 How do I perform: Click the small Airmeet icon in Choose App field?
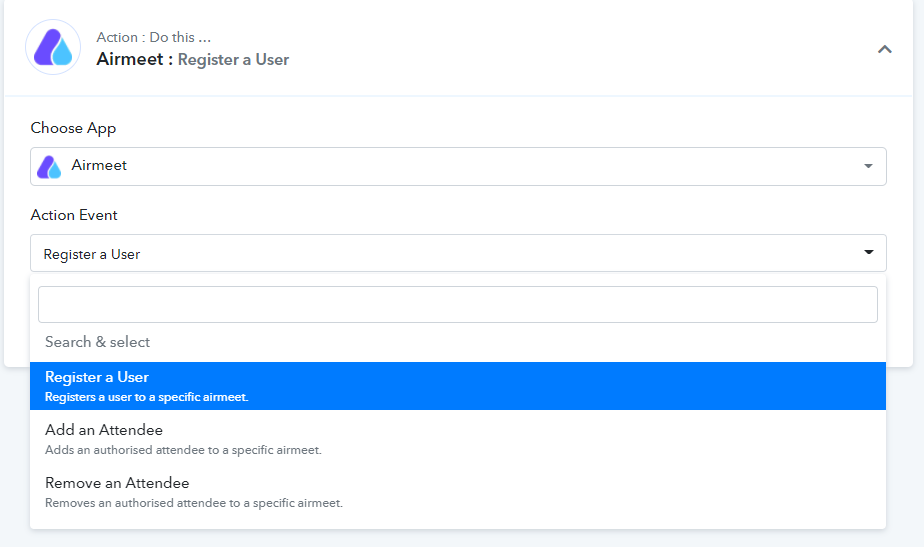coord(49,167)
